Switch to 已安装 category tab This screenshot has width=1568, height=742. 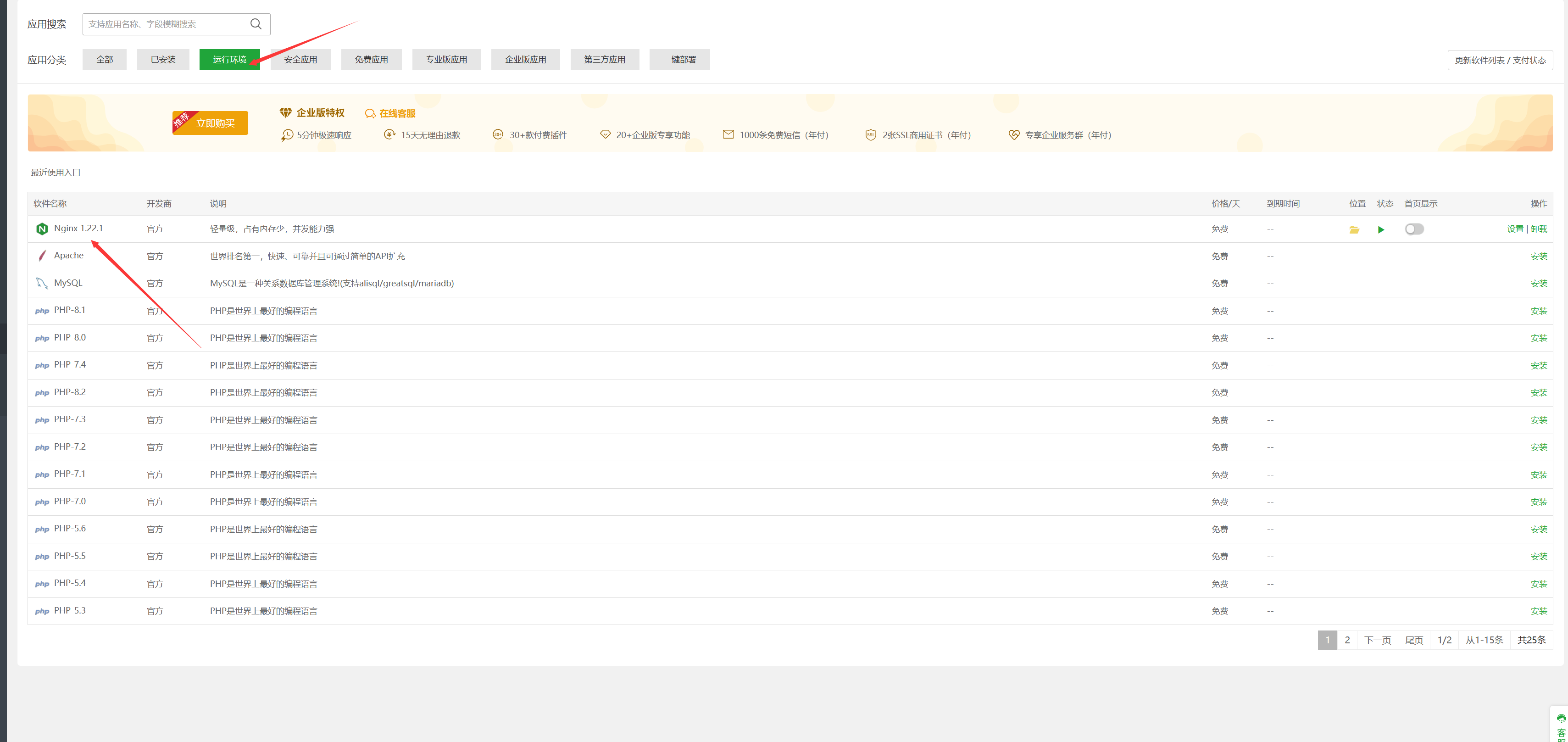click(x=162, y=59)
